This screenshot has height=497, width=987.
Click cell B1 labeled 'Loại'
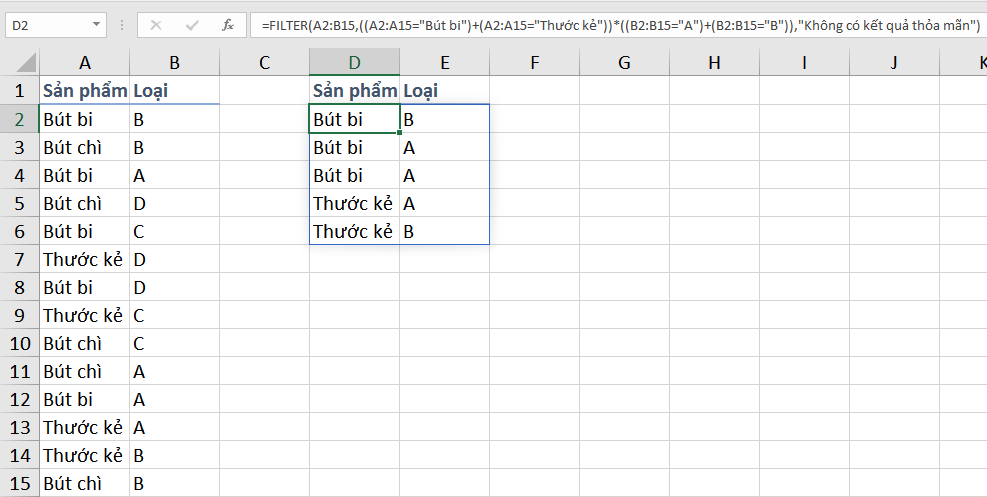point(174,91)
